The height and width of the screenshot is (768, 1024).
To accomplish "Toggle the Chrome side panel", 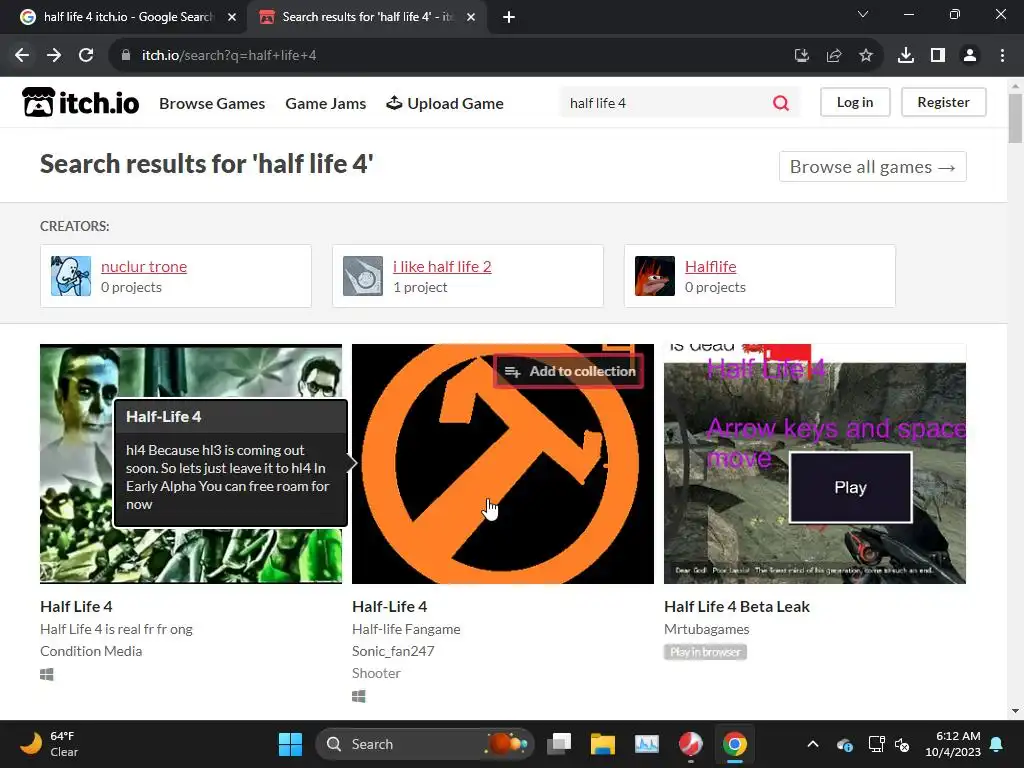I will [938, 56].
